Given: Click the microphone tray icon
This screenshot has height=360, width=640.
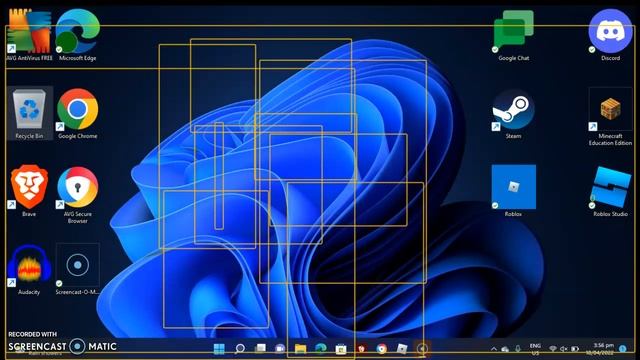Looking at the screenshot, I should coord(518,349).
